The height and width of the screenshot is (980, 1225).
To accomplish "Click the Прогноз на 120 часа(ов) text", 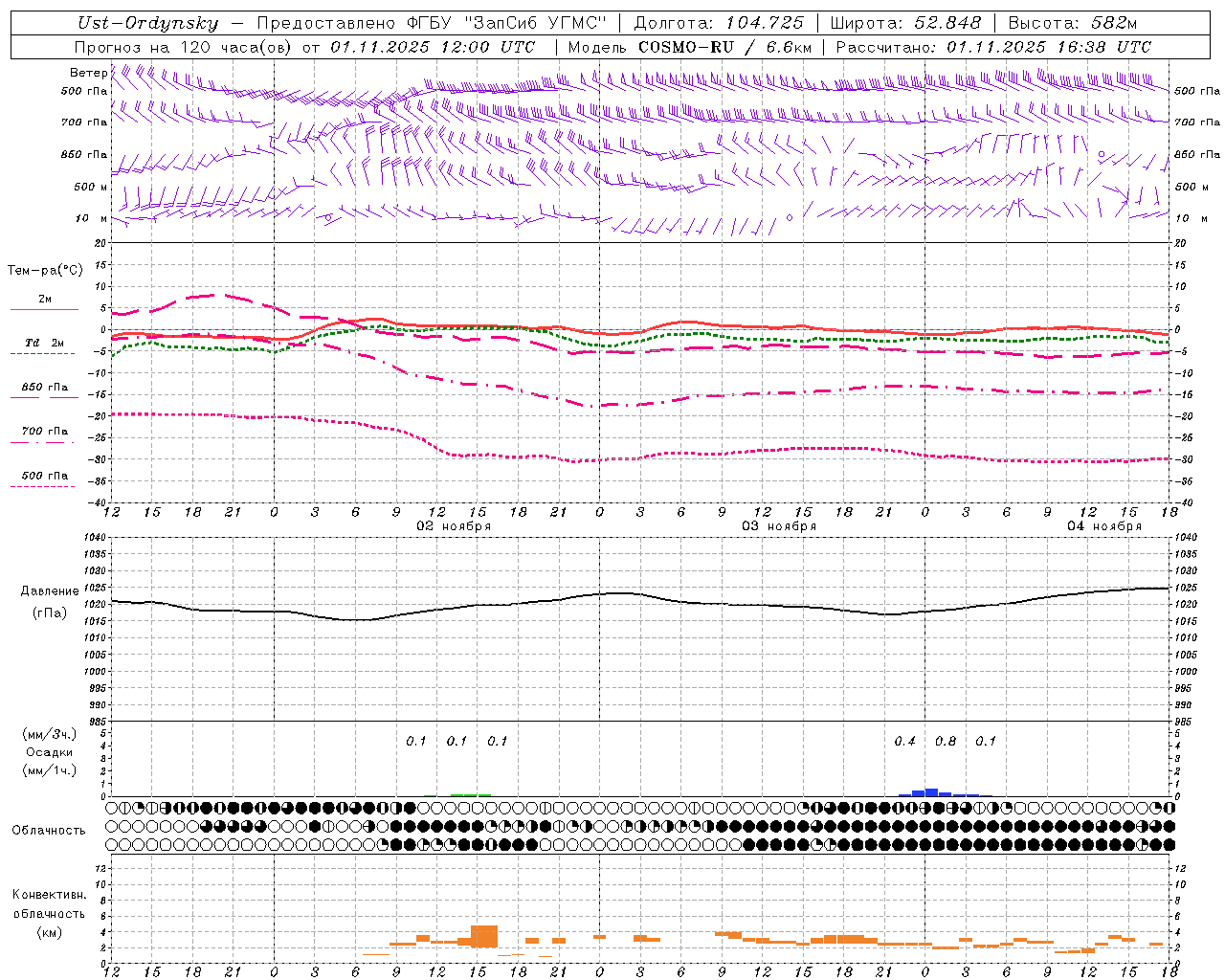I will coord(184,47).
